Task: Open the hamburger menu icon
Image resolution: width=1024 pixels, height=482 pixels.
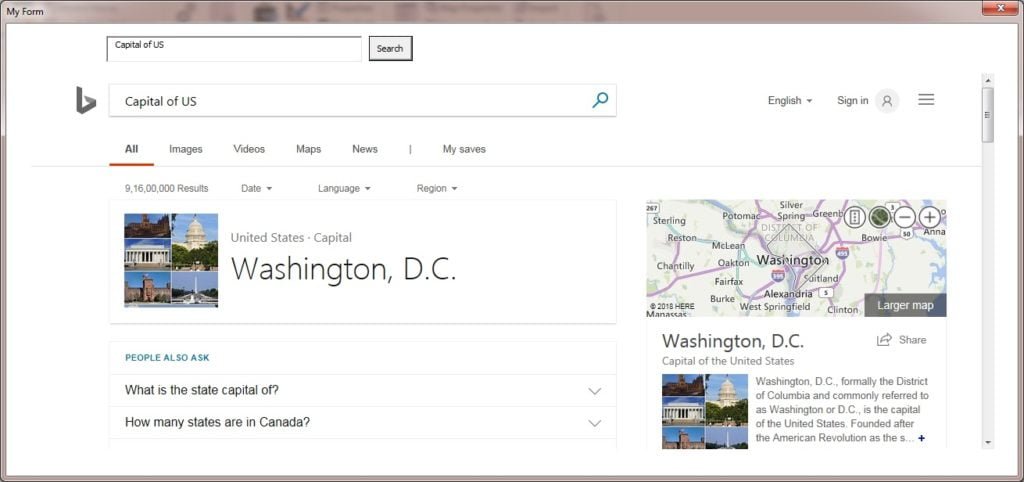Action: pyautogui.click(x=926, y=100)
